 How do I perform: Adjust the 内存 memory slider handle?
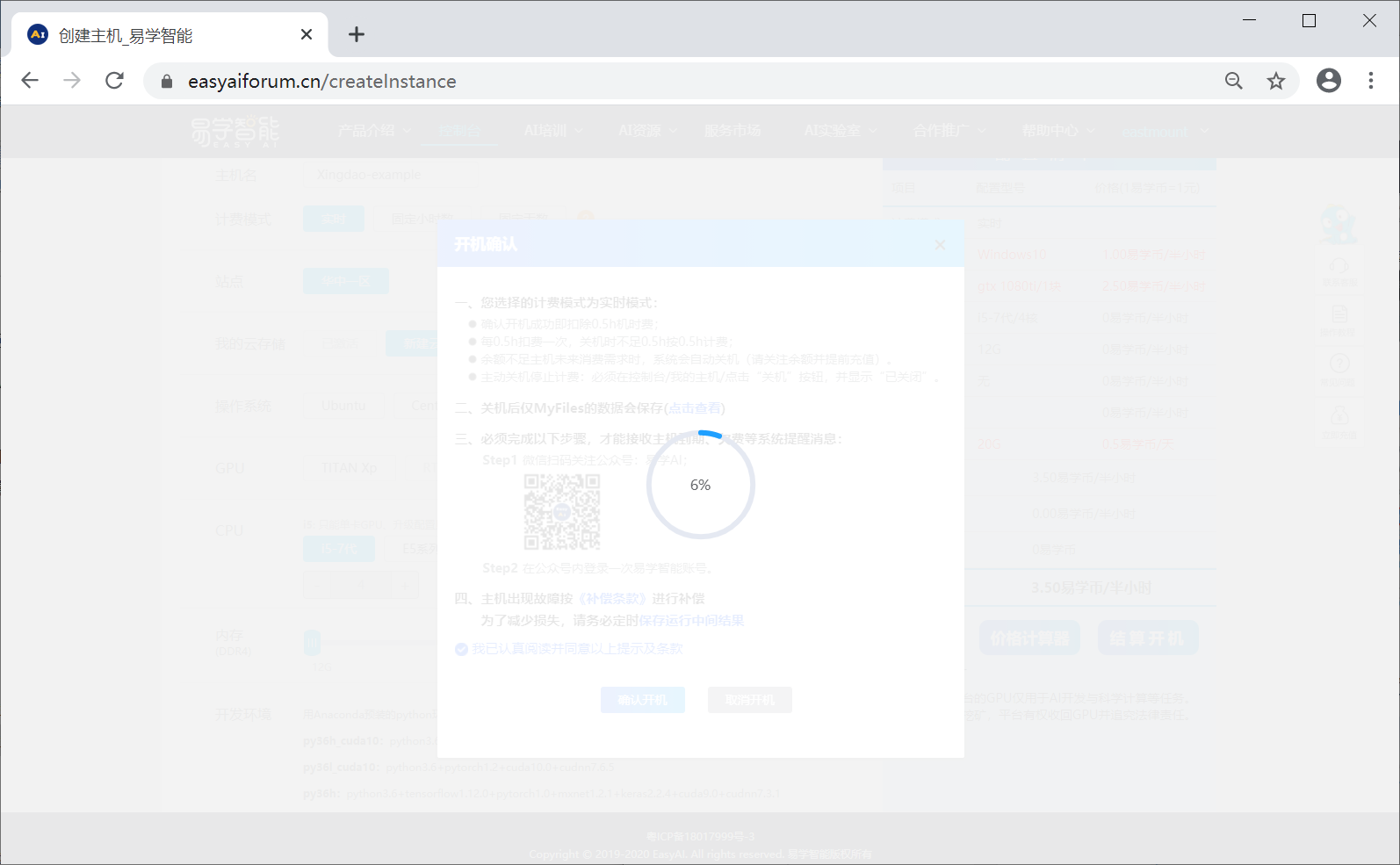(x=313, y=644)
